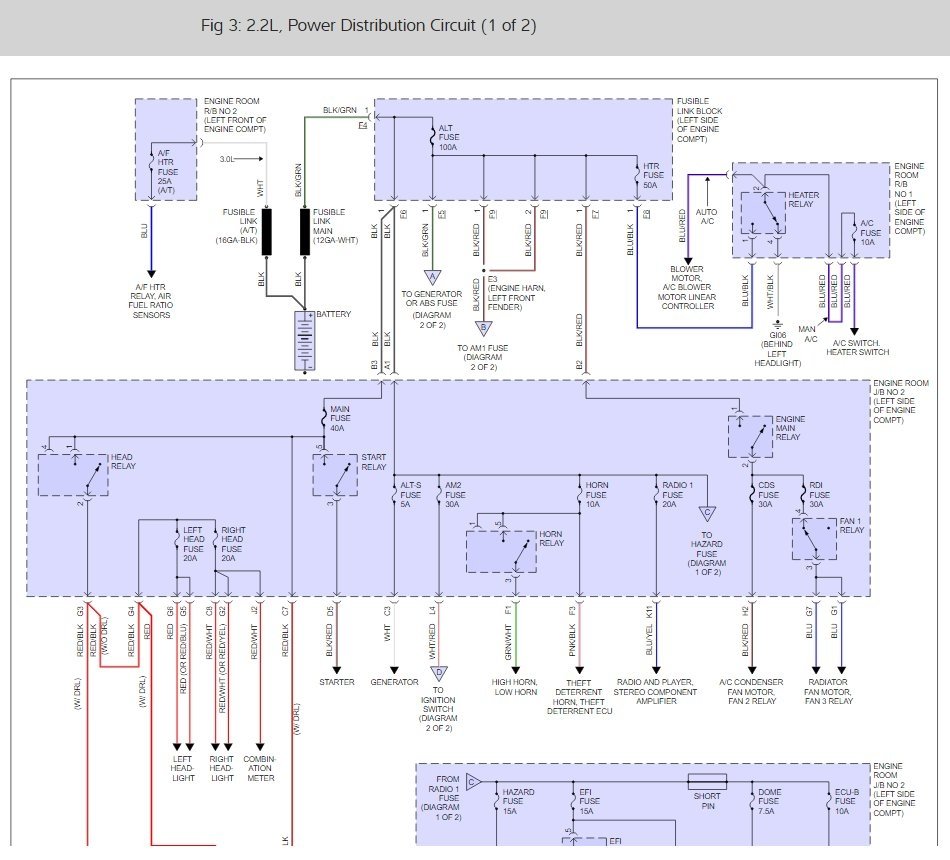This screenshot has width=950, height=860.
Task: Click 'RIGHT HEADLIGHT' label
Action: (222, 768)
